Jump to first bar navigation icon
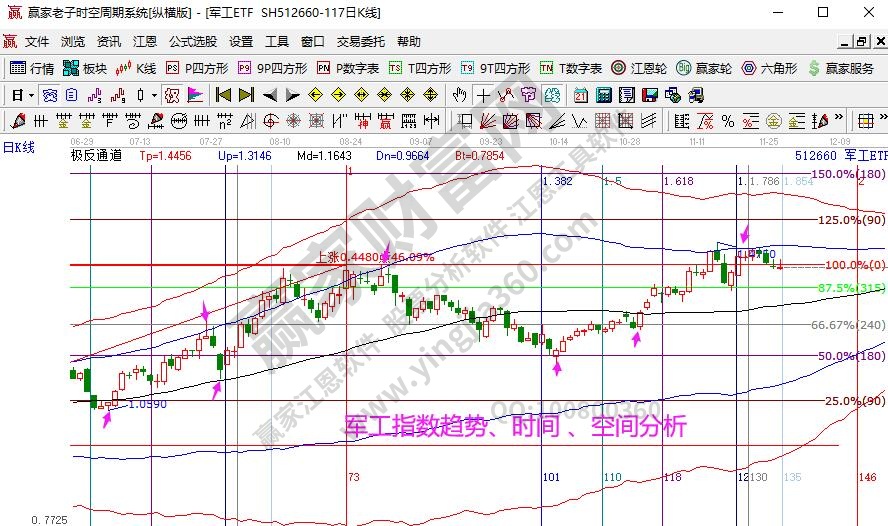888x526 pixels. coord(223,95)
